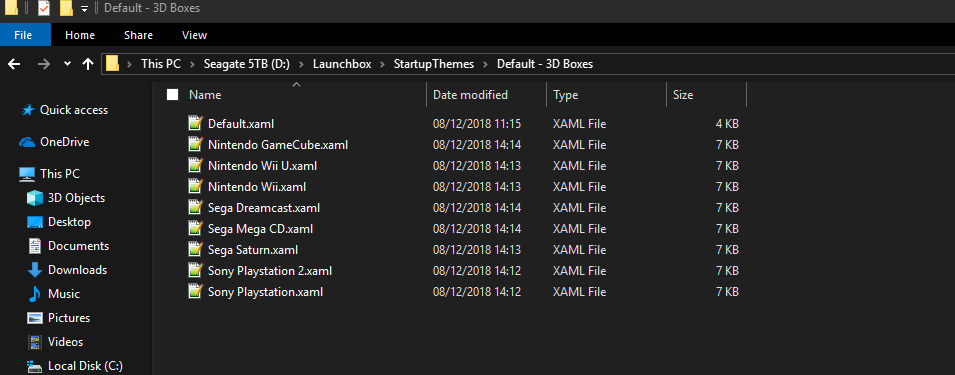Click the Nintendo Wii.xaml file icon

195,187
